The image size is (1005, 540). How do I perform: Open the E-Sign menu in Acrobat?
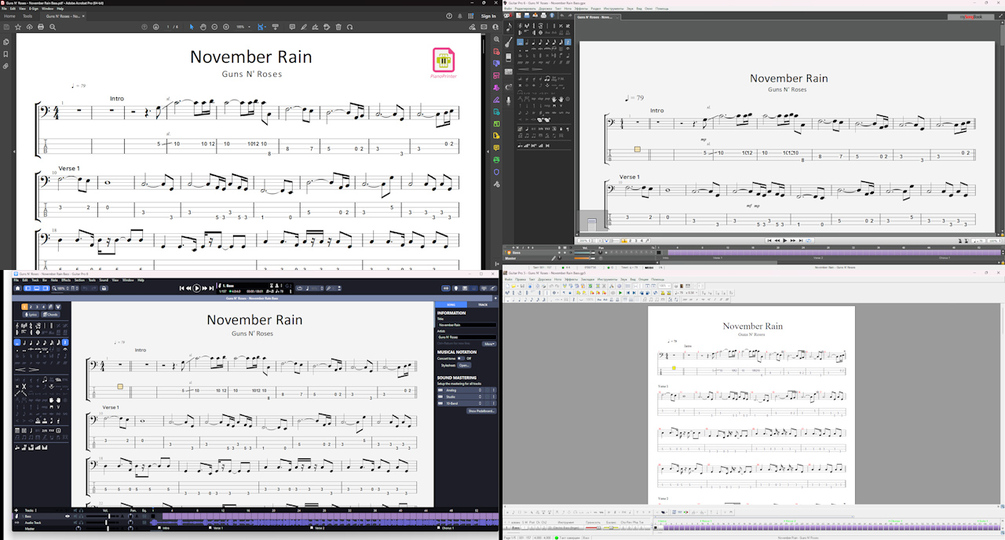pyautogui.click(x=33, y=9)
